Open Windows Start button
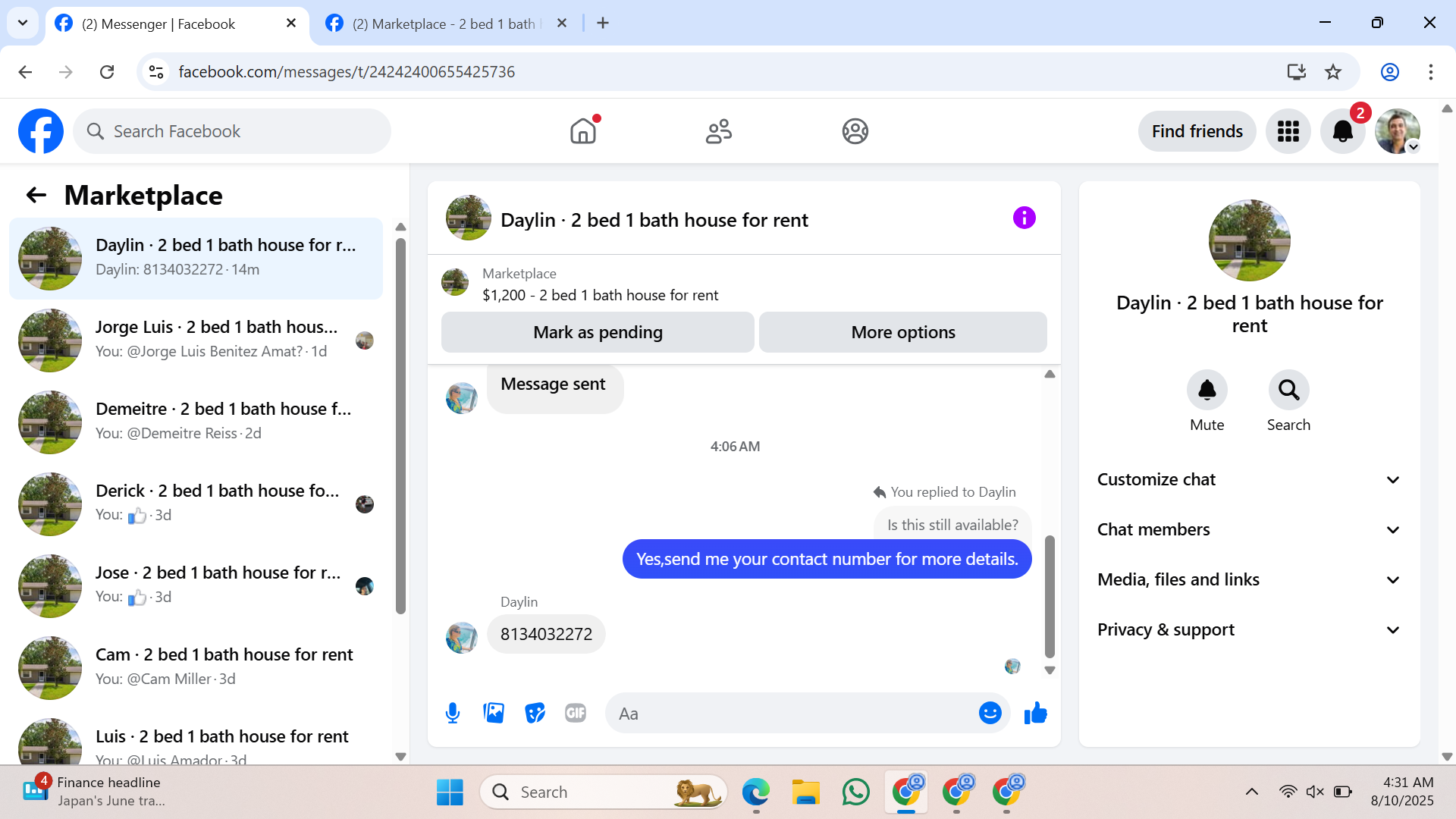 450,792
